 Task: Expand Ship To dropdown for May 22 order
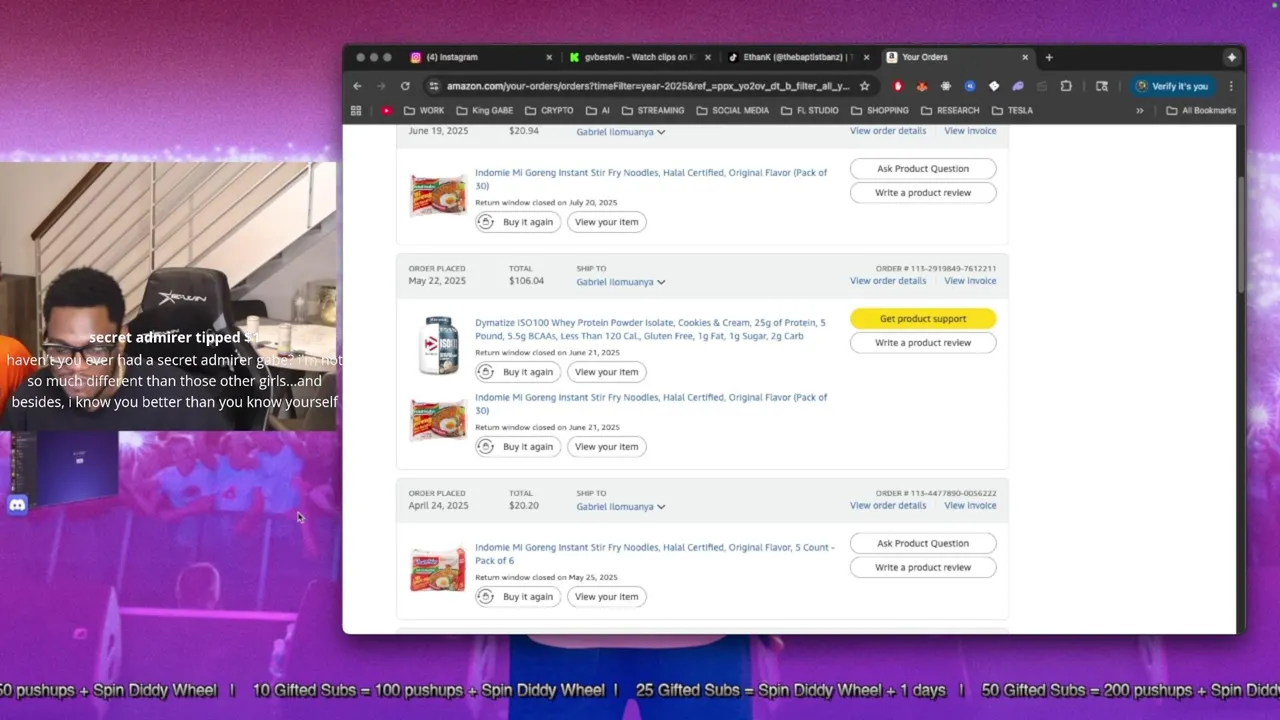(x=621, y=282)
